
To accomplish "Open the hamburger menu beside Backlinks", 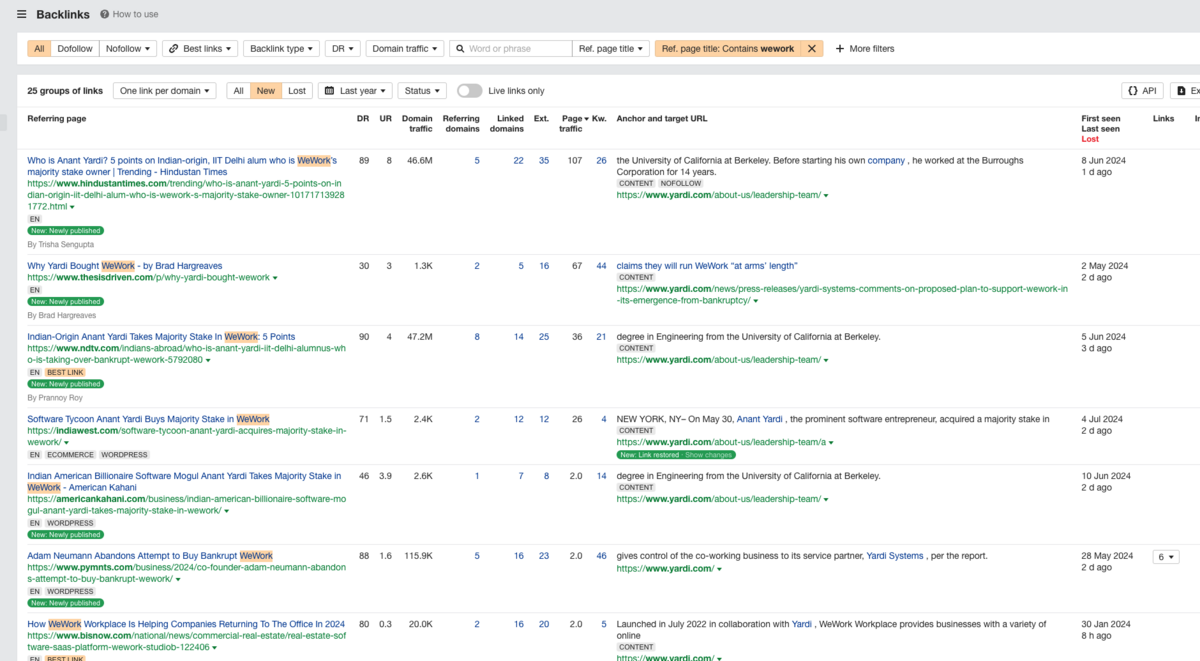I will coord(22,15).
